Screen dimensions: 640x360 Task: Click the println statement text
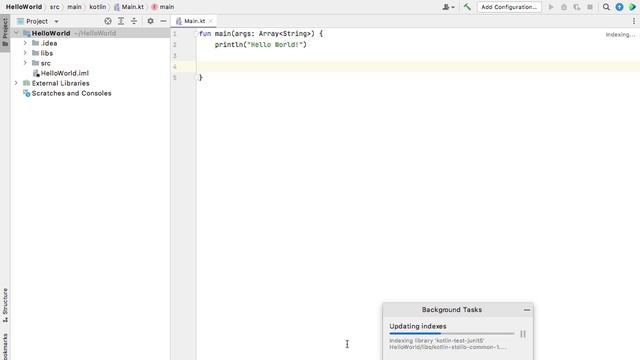tap(260, 44)
